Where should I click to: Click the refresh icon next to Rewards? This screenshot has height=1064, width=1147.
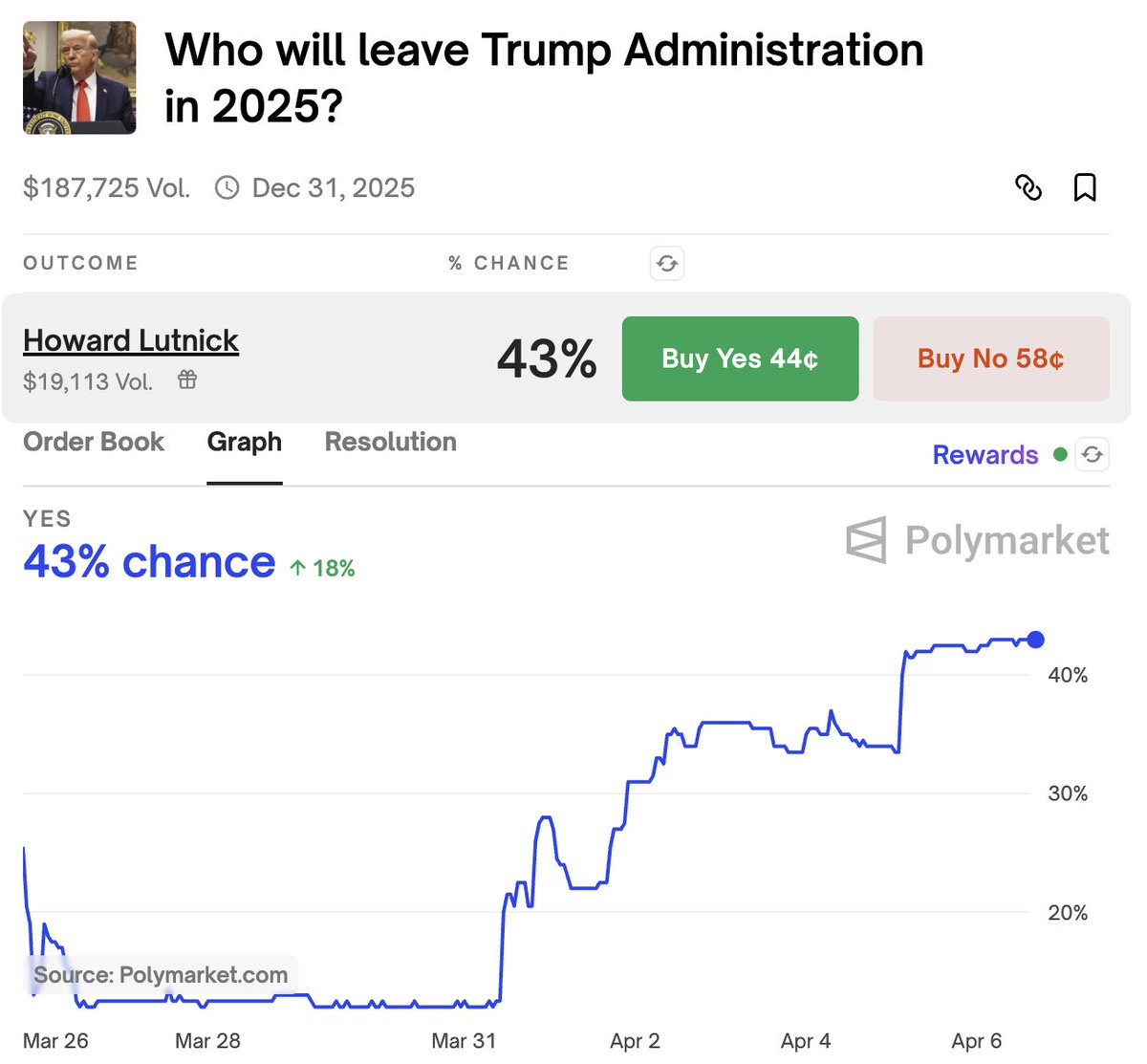1093,455
